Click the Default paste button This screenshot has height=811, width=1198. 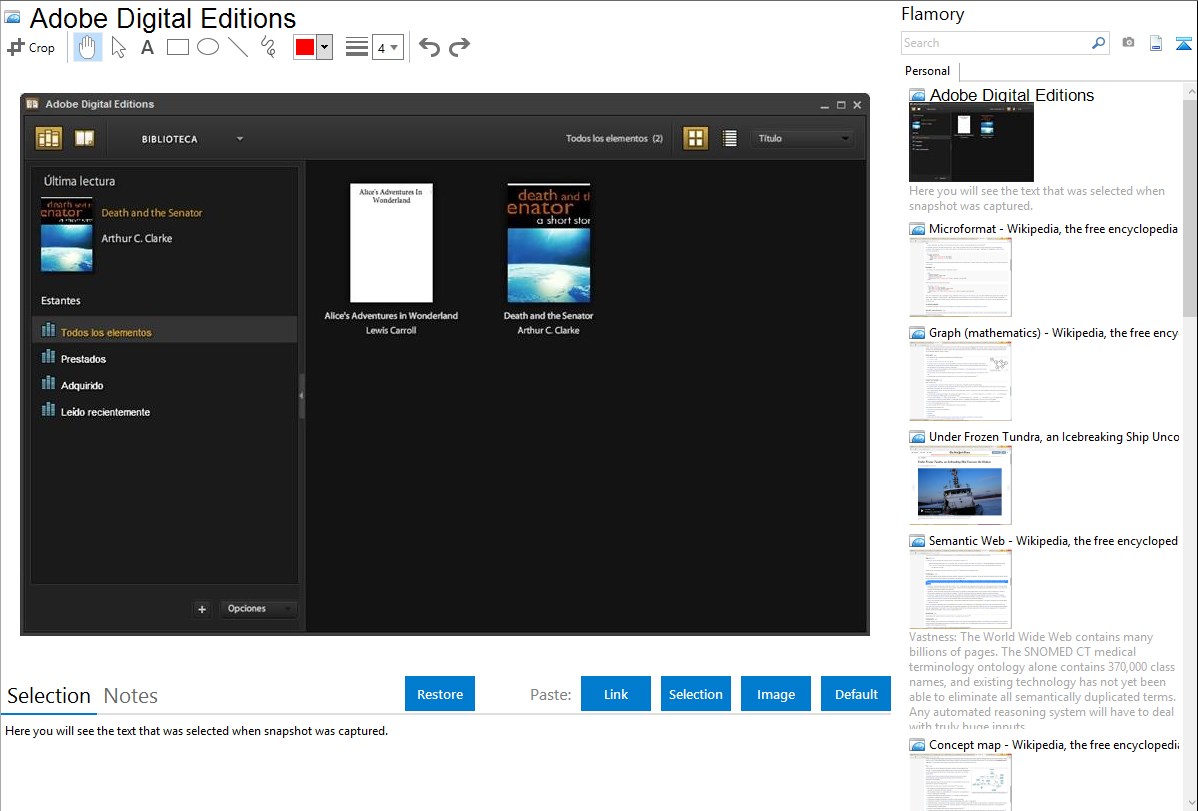(x=856, y=694)
